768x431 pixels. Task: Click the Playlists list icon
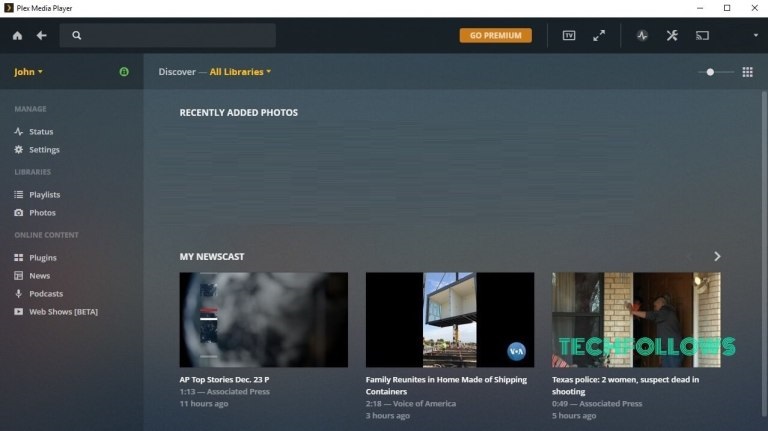[19, 194]
